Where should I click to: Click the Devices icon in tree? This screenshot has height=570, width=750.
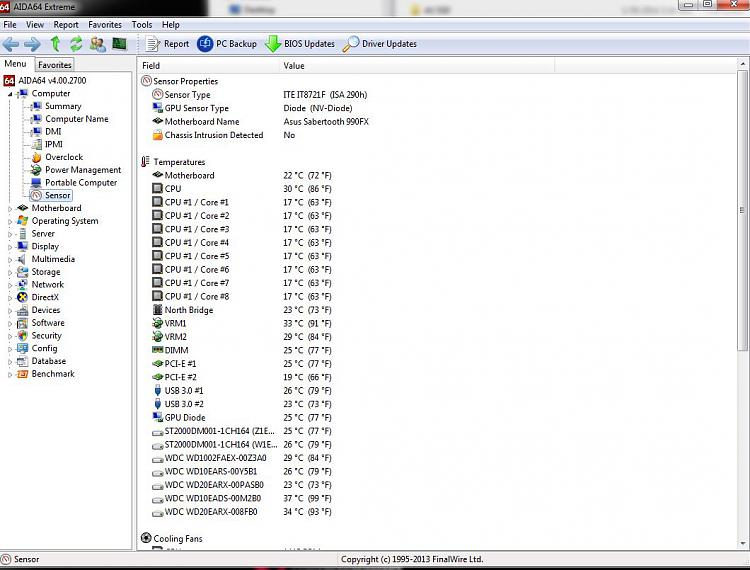(x=22, y=310)
